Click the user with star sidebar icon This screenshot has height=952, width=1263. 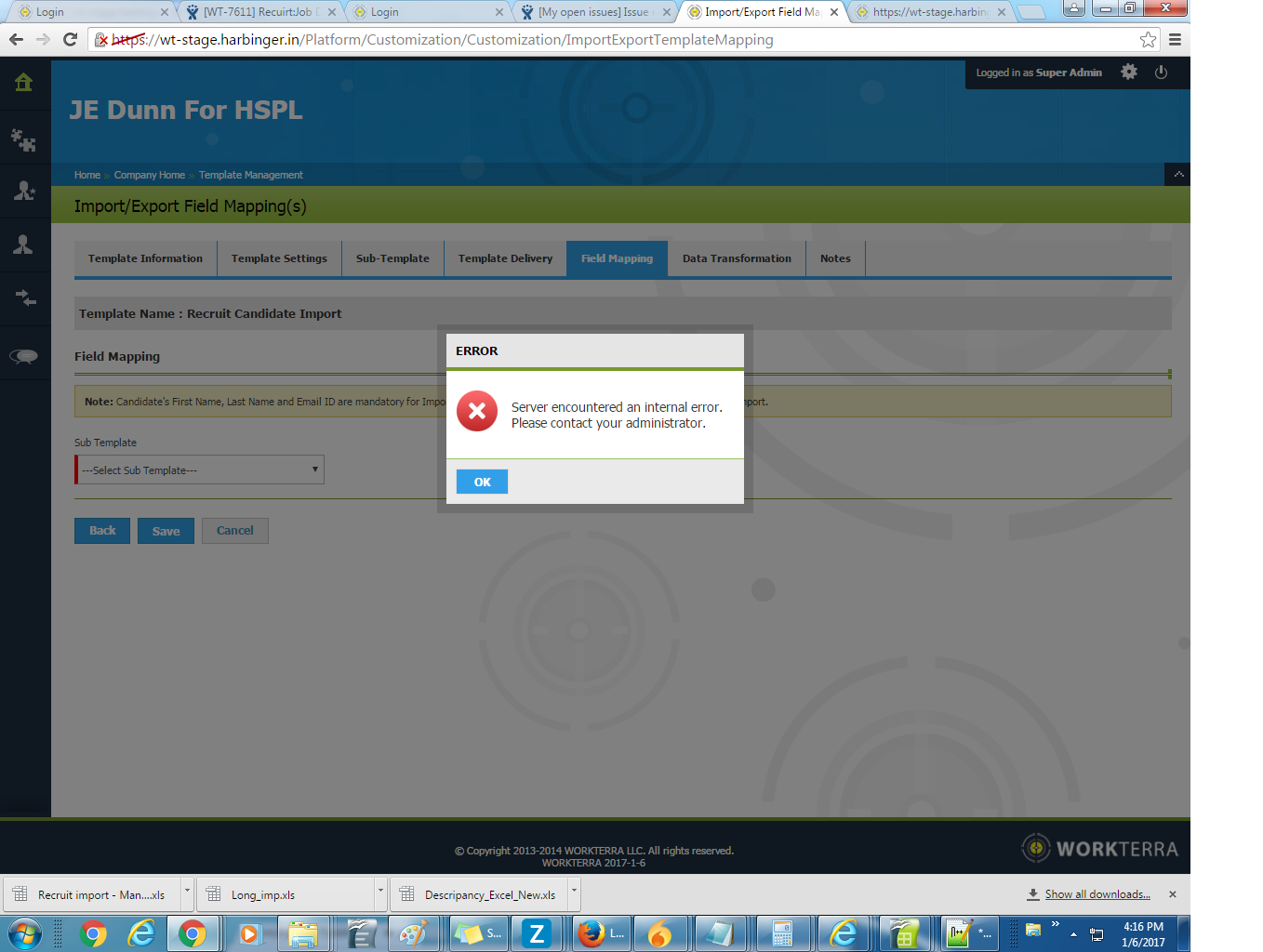(24, 192)
